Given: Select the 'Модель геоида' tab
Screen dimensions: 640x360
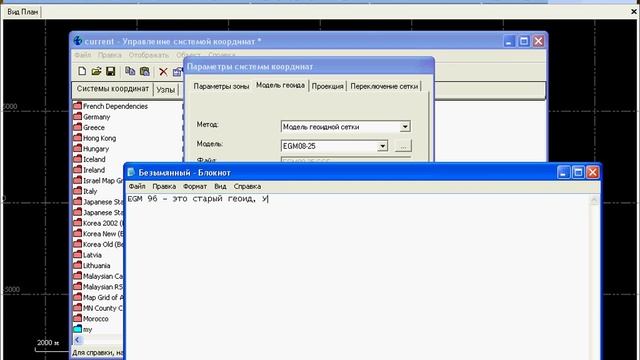Looking at the screenshot, I should [x=280, y=85].
